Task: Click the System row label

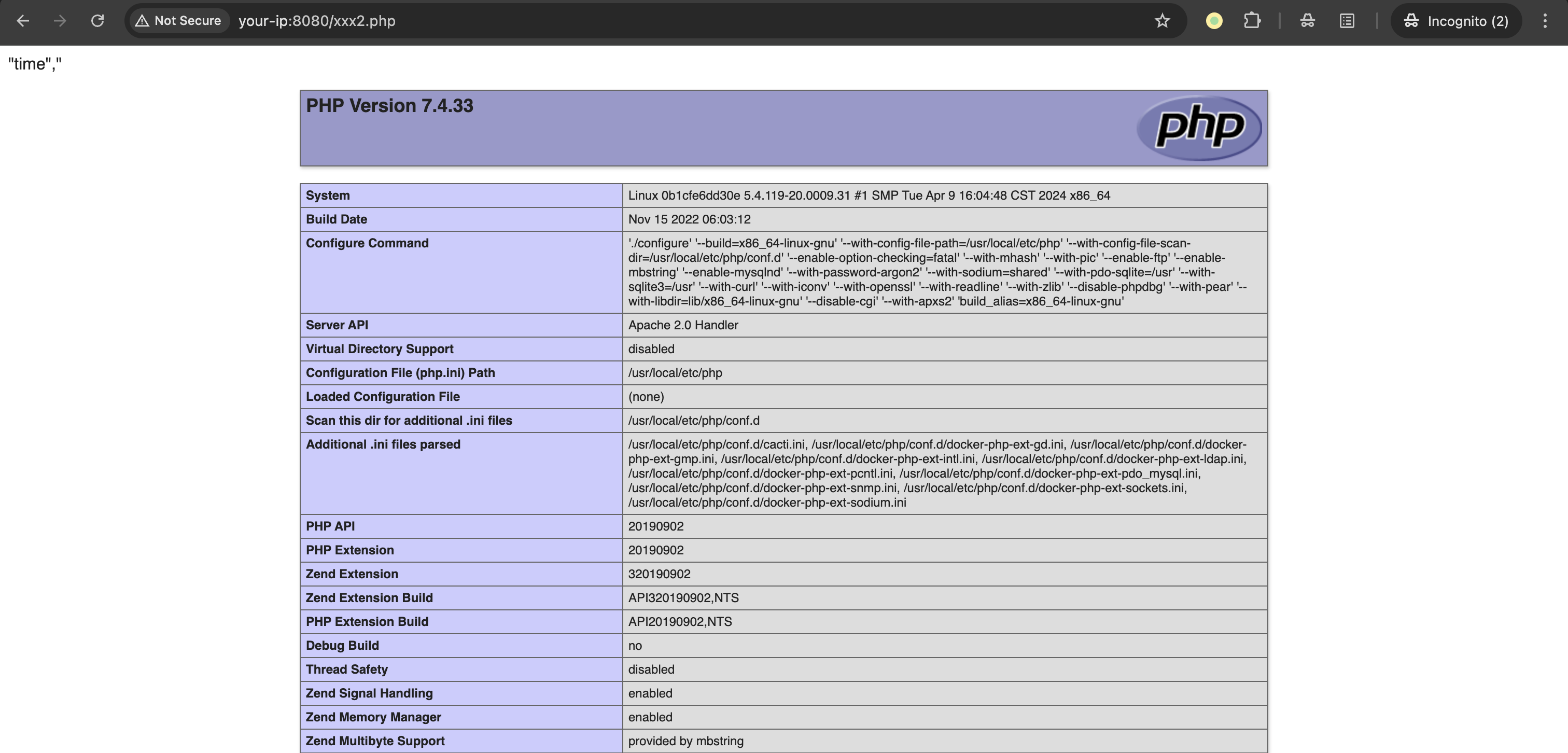Action: (328, 196)
